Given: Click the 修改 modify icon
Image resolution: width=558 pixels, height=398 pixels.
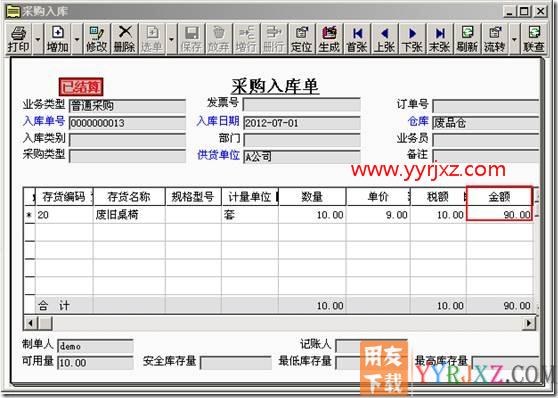Looking at the screenshot, I should pyautogui.click(x=96, y=39).
